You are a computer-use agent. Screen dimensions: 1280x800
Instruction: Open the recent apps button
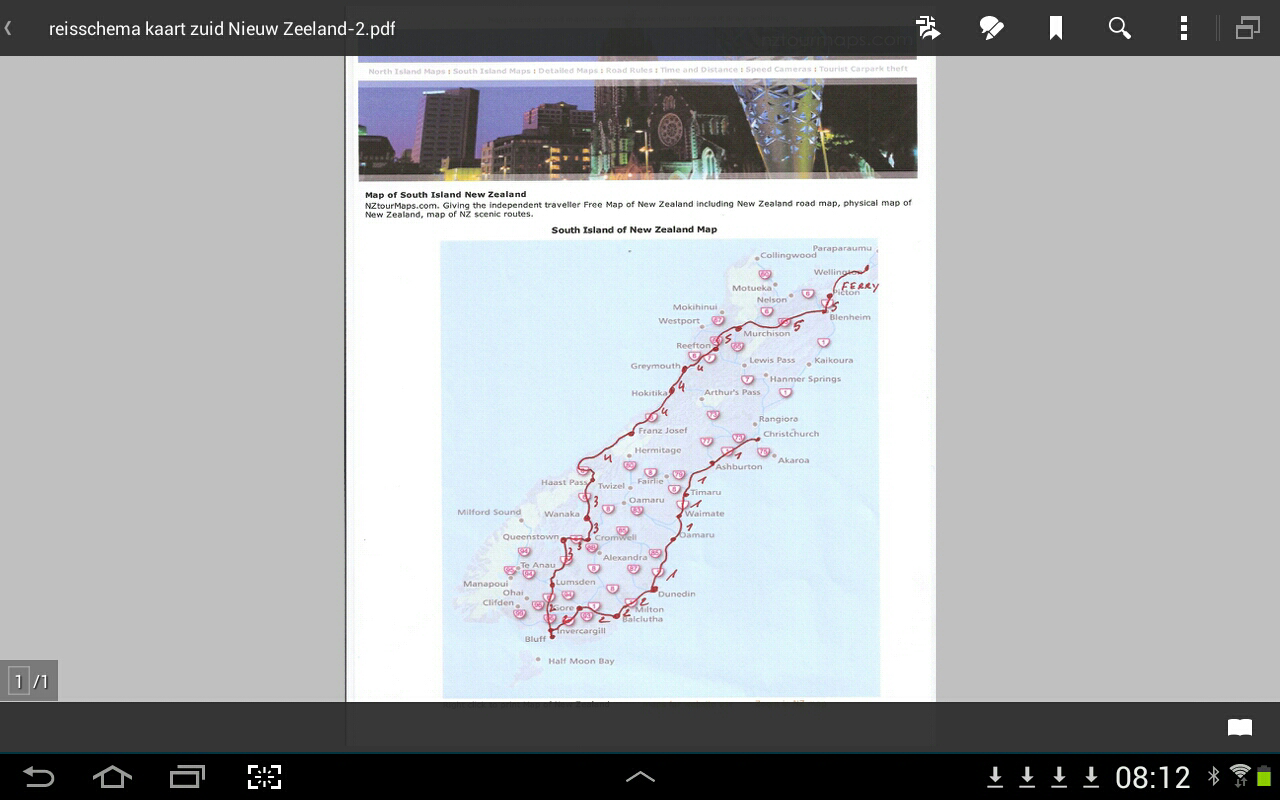point(187,777)
